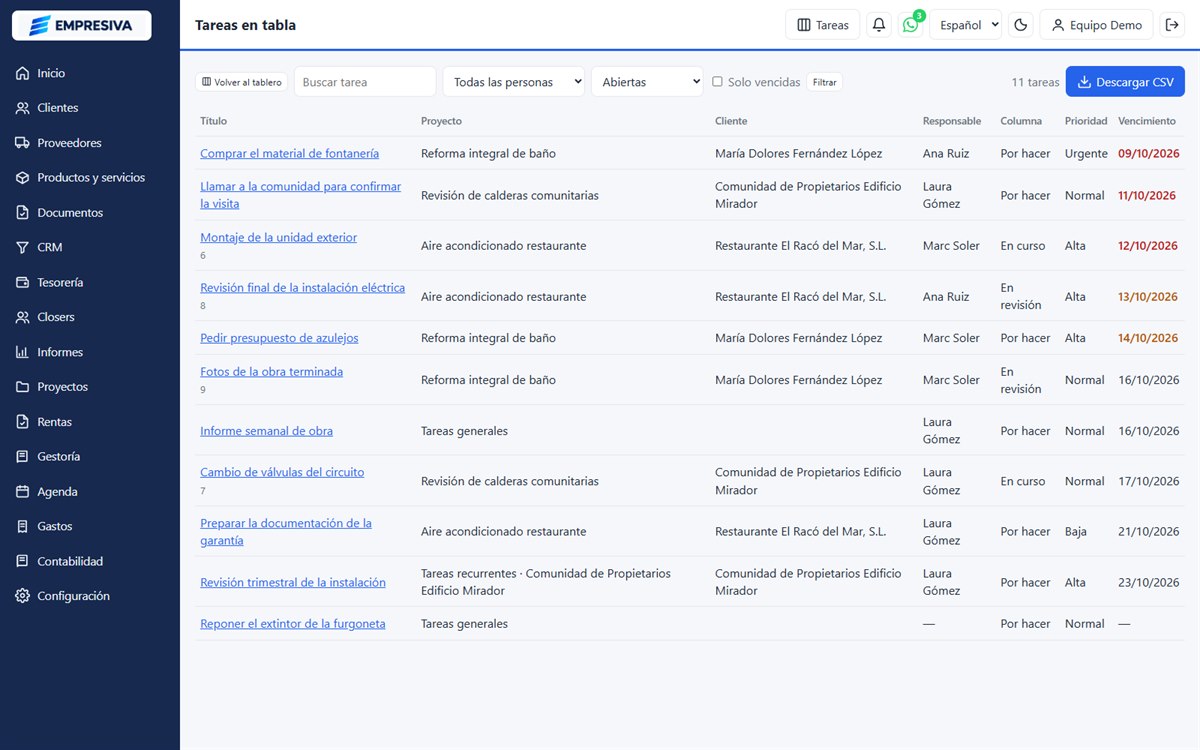Enable the Solo vencidas checkbox
Screen dimensions: 1200x750
pyautogui.click(x=717, y=82)
